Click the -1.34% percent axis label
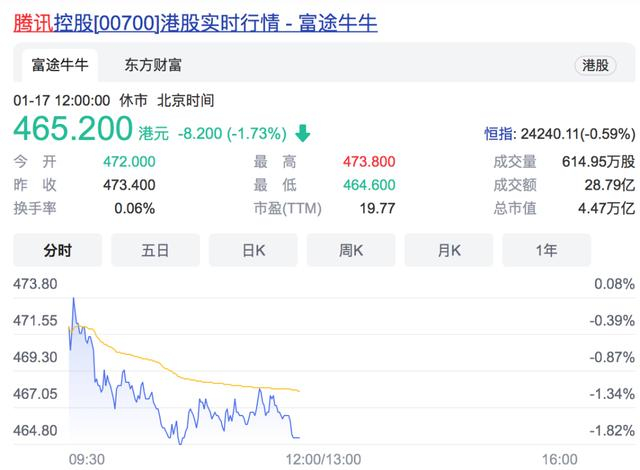Viewport: 640px width, 470px height. click(x=612, y=394)
